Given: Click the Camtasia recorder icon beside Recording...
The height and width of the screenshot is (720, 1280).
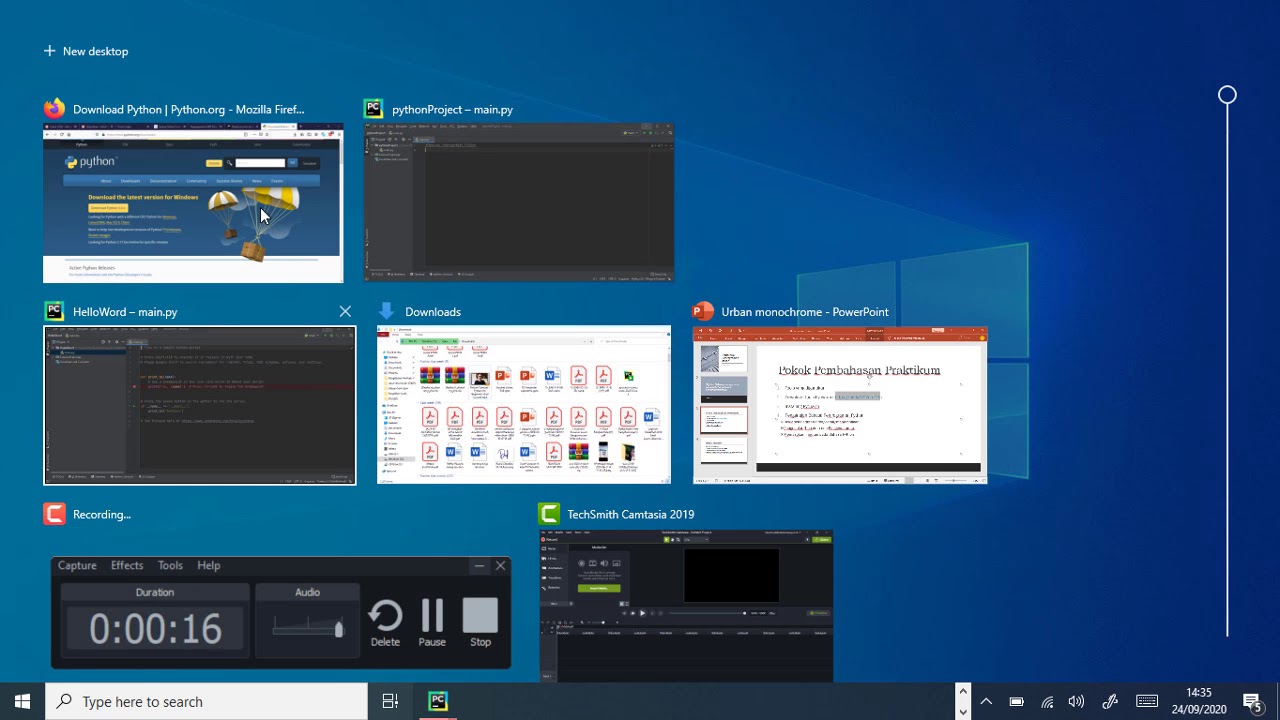Looking at the screenshot, I should pos(54,514).
